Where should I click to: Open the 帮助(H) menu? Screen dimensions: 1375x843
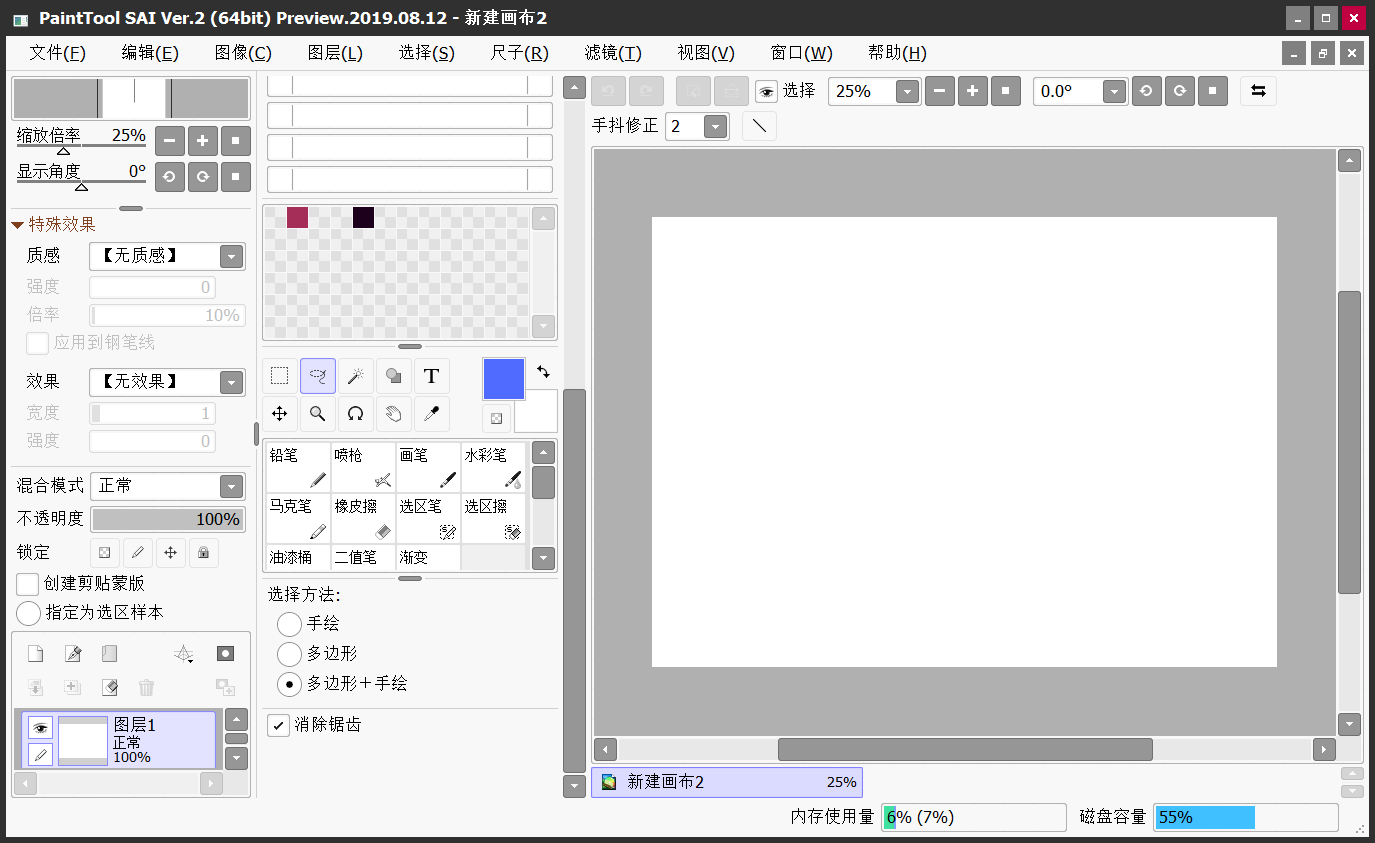[x=897, y=53]
